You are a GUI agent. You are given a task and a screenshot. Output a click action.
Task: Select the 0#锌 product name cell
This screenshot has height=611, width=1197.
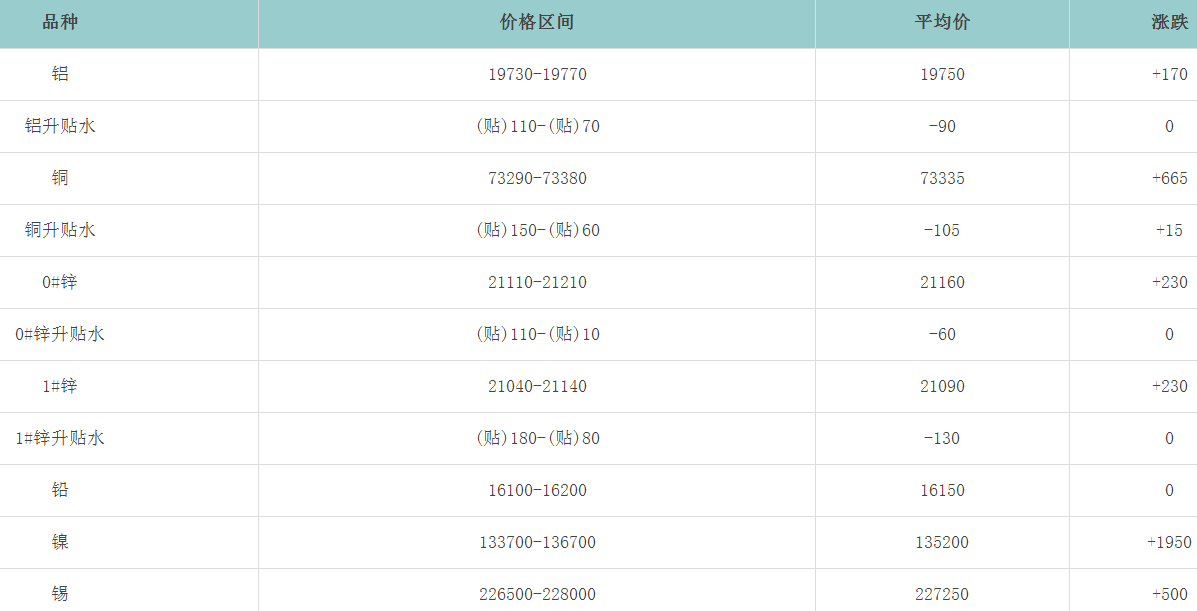click(60, 283)
